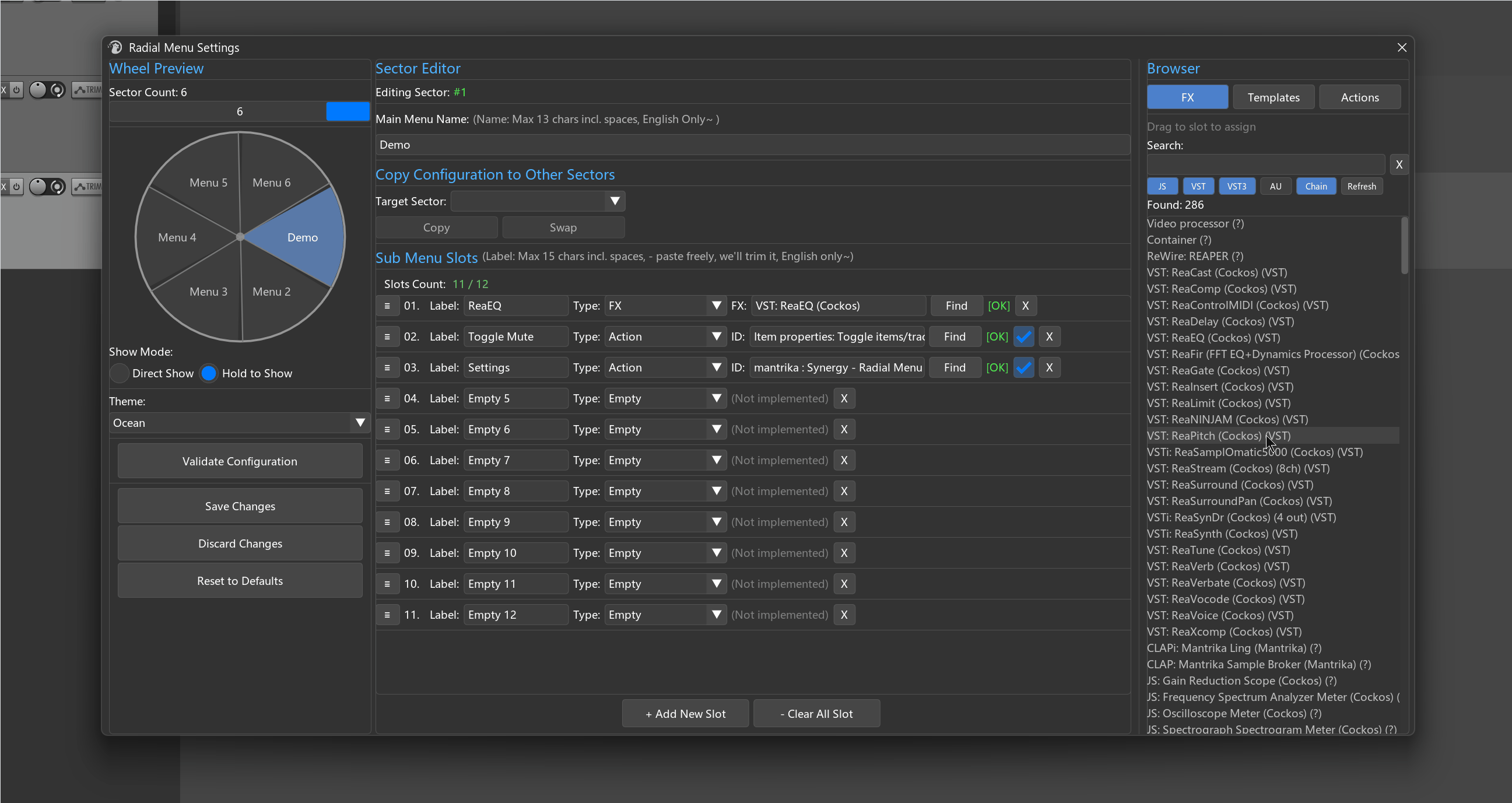Close the Radial Menu Settings window
1512x803 pixels.
(x=1402, y=48)
